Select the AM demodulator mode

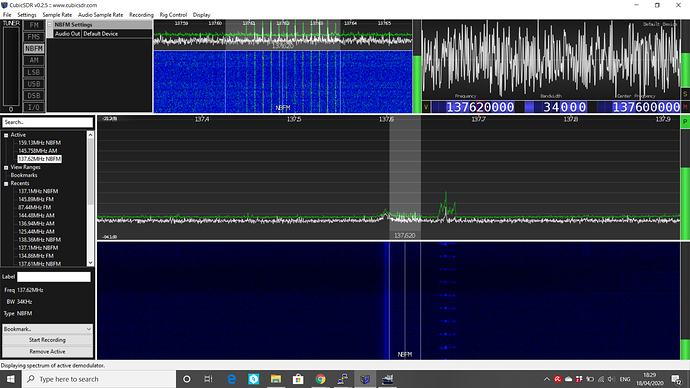point(34,60)
